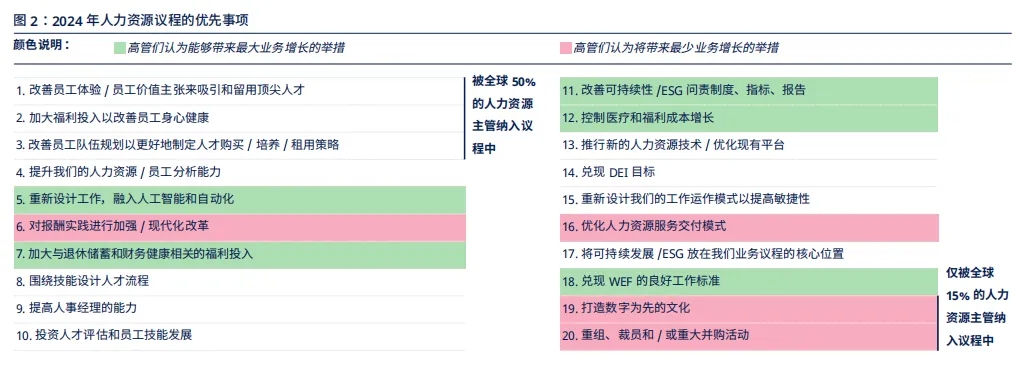Click green row 7 on retirement savings benefits
Viewport: 1028px width, 367px height.
tap(240, 254)
